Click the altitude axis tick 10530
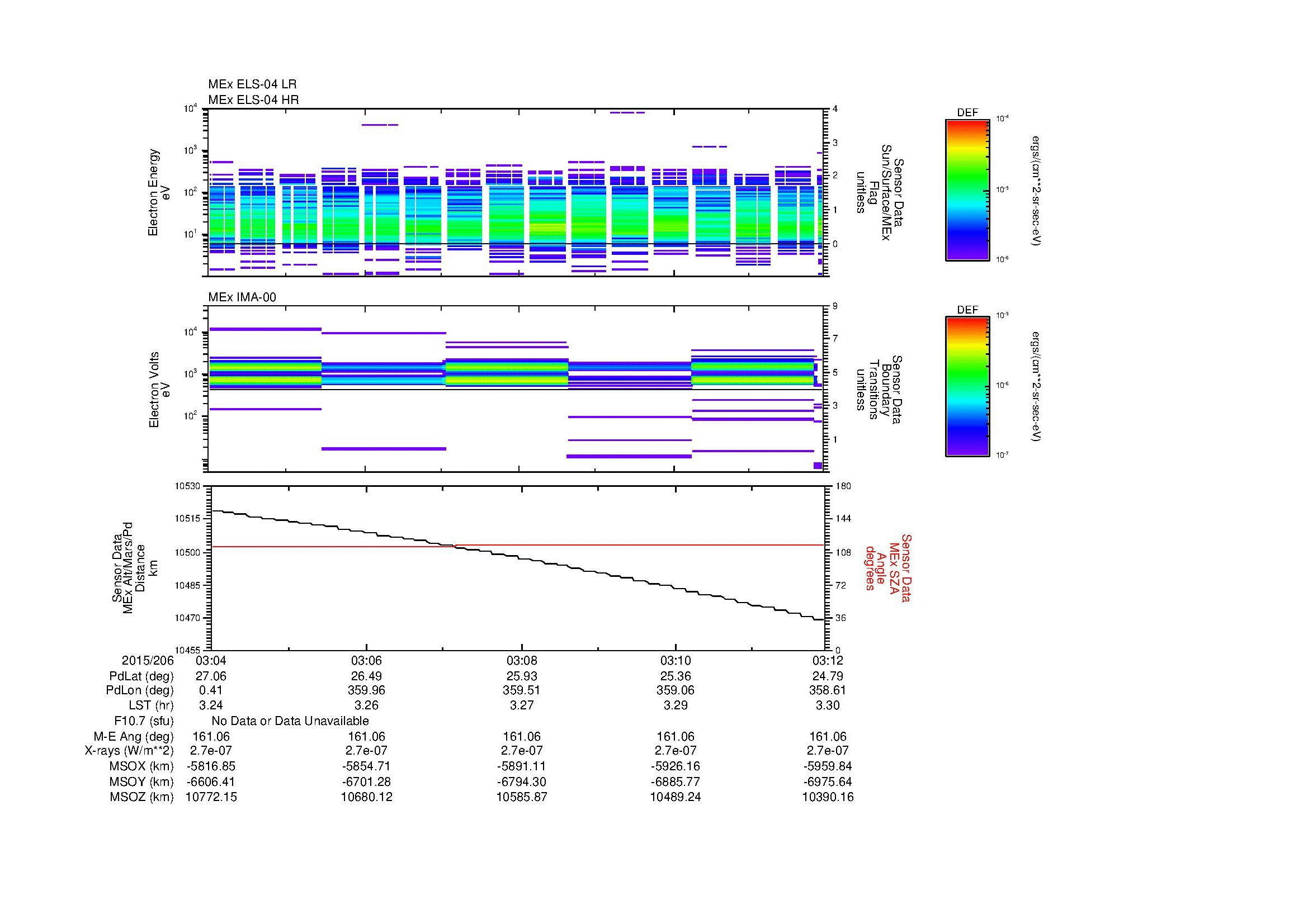The image size is (1308, 924). coord(187,486)
